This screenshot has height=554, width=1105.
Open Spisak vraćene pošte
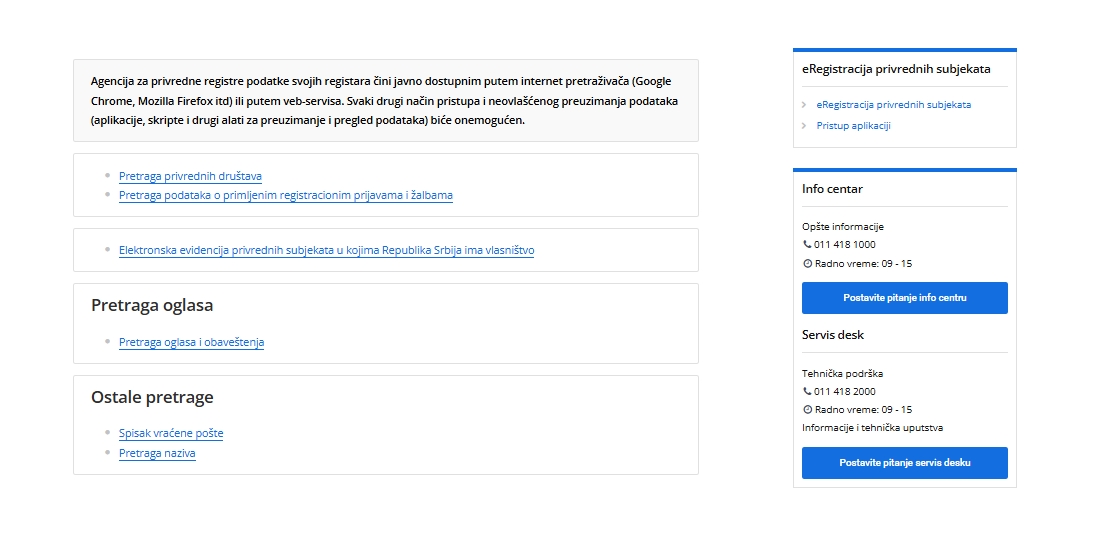[x=171, y=433]
